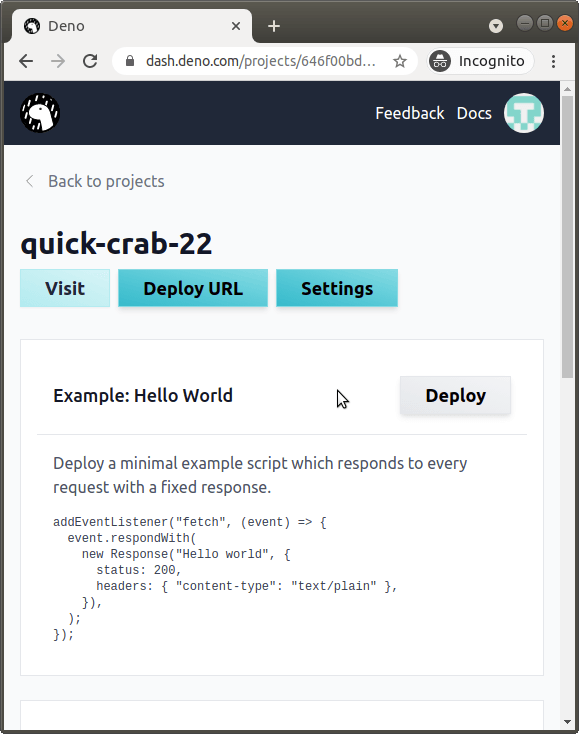Close the Deno tab
Image resolution: width=579 pixels, height=734 pixels.
click(236, 26)
